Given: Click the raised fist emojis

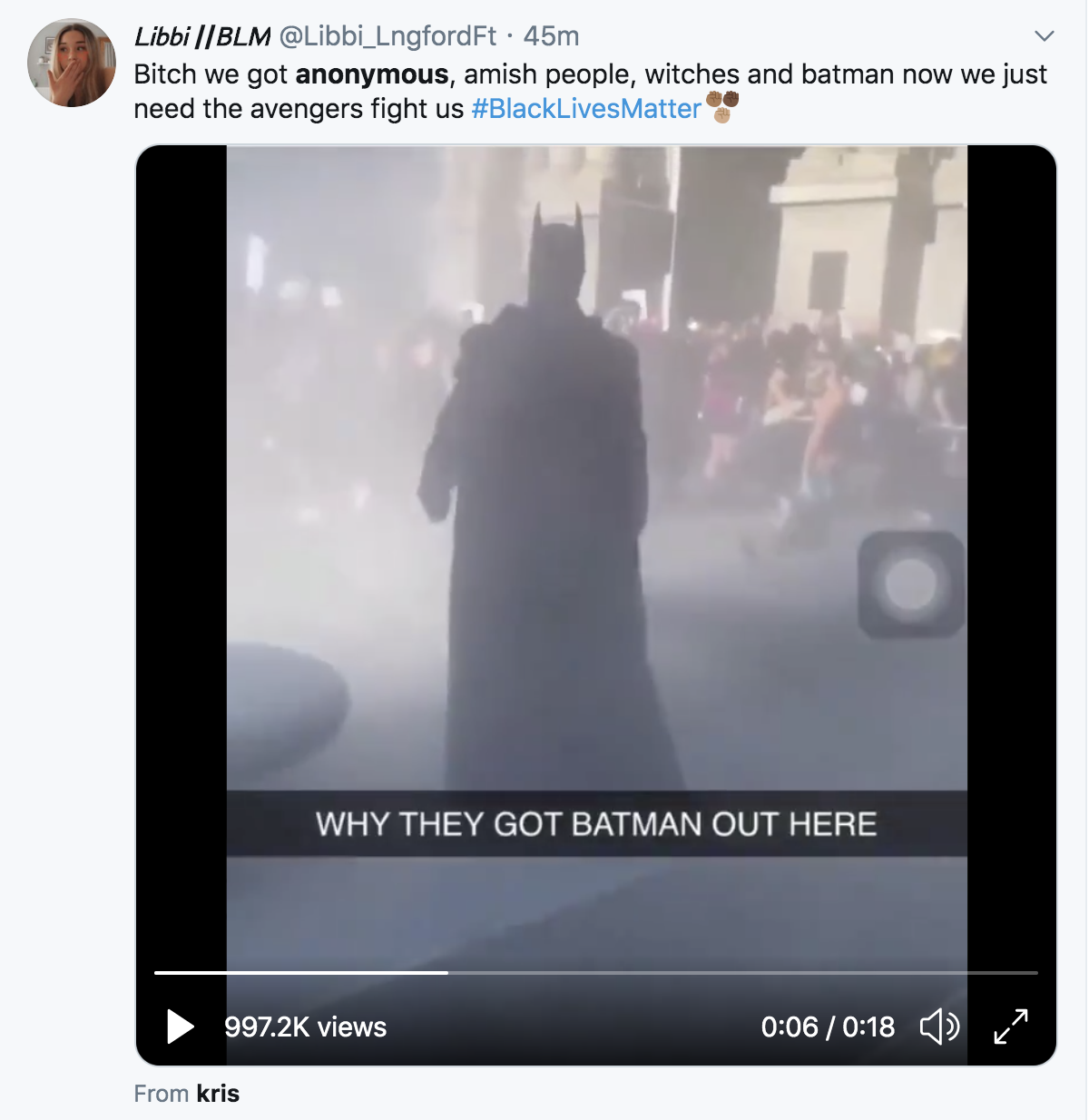Looking at the screenshot, I should click(722, 106).
